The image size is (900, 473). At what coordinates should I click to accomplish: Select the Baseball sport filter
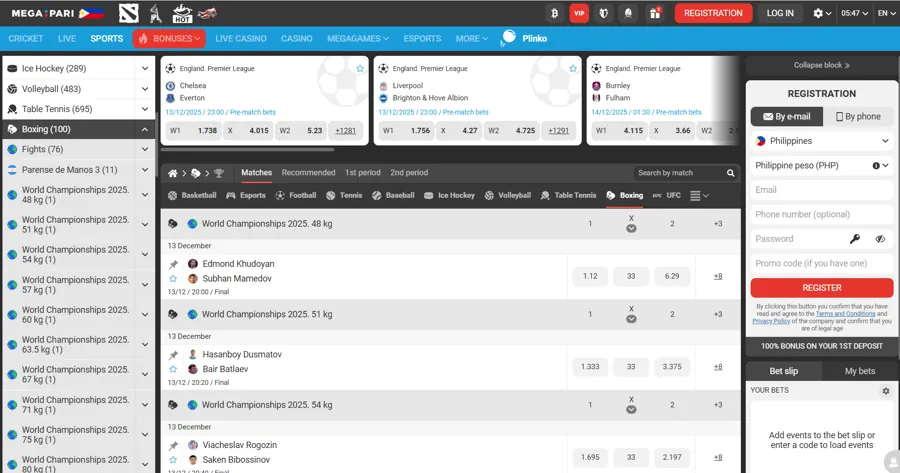click(x=393, y=195)
